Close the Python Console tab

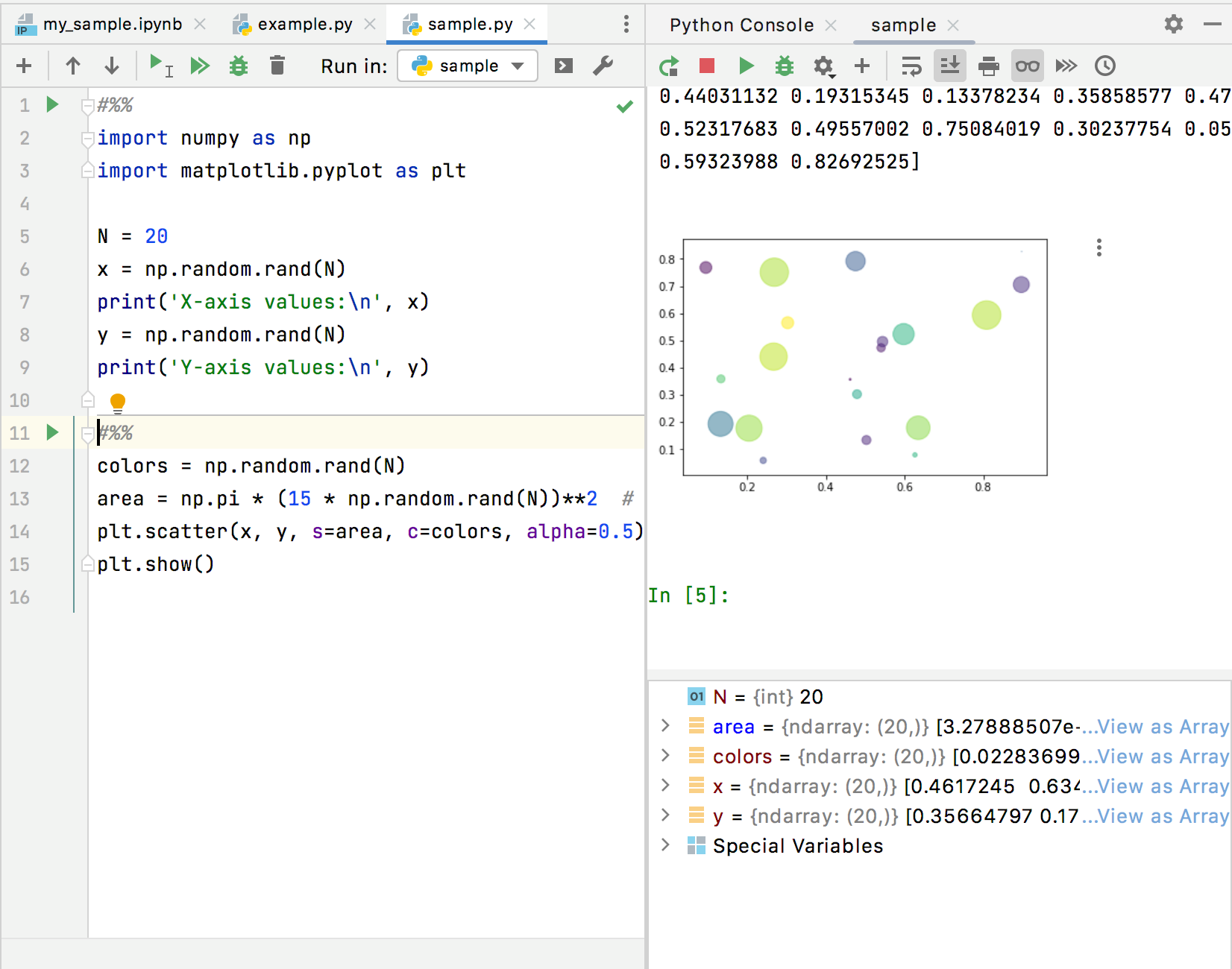831,25
